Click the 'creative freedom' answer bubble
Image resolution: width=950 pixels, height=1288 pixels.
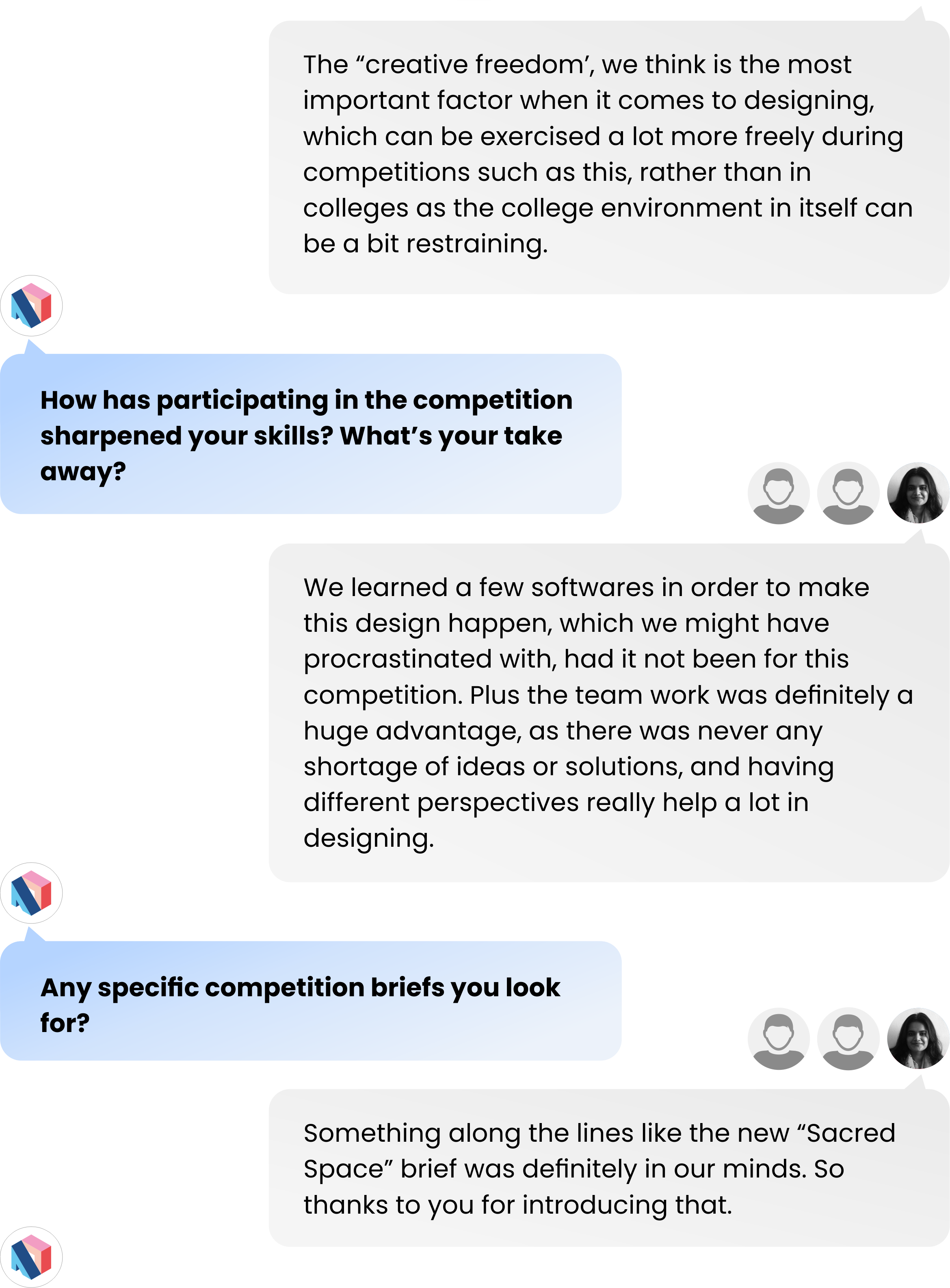[x=609, y=158]
